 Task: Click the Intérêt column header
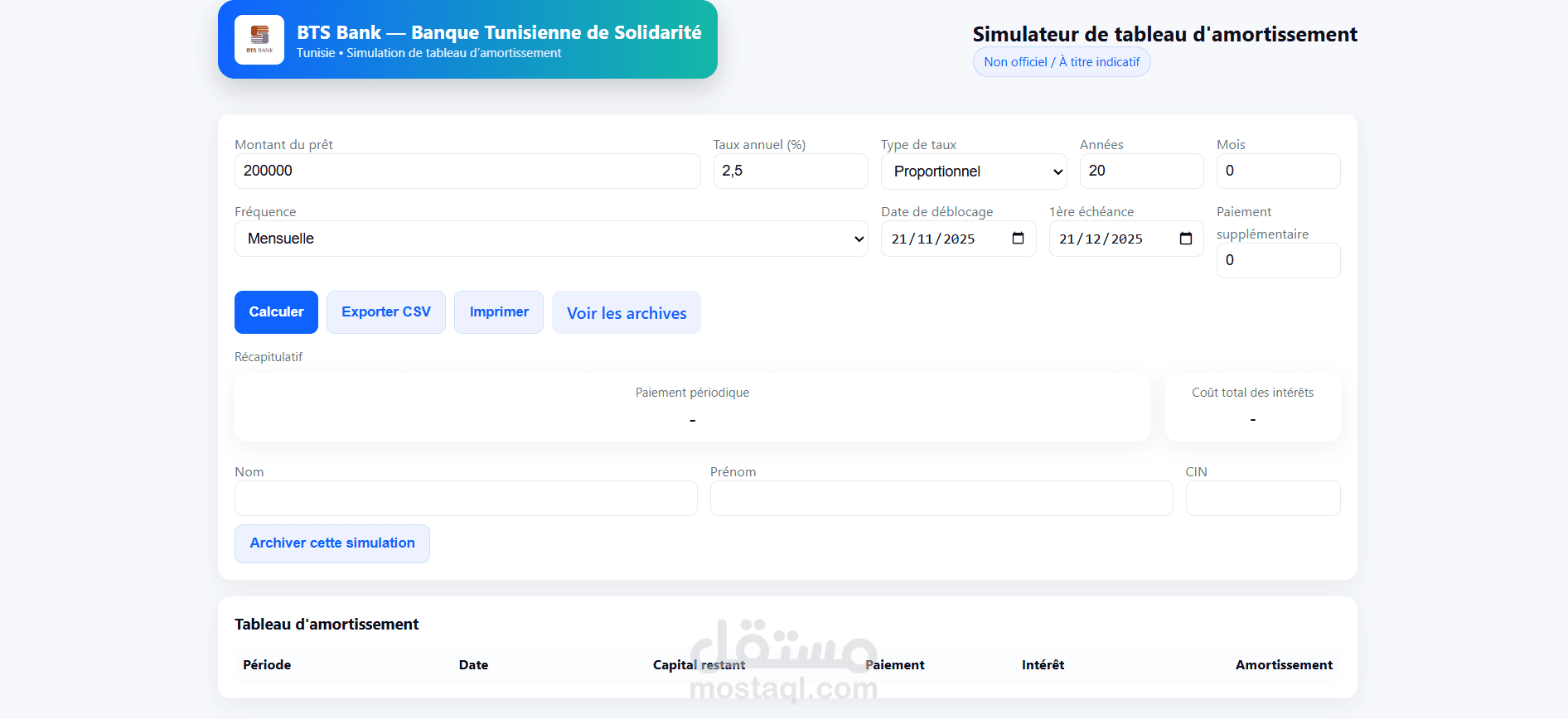(1043, 665)
